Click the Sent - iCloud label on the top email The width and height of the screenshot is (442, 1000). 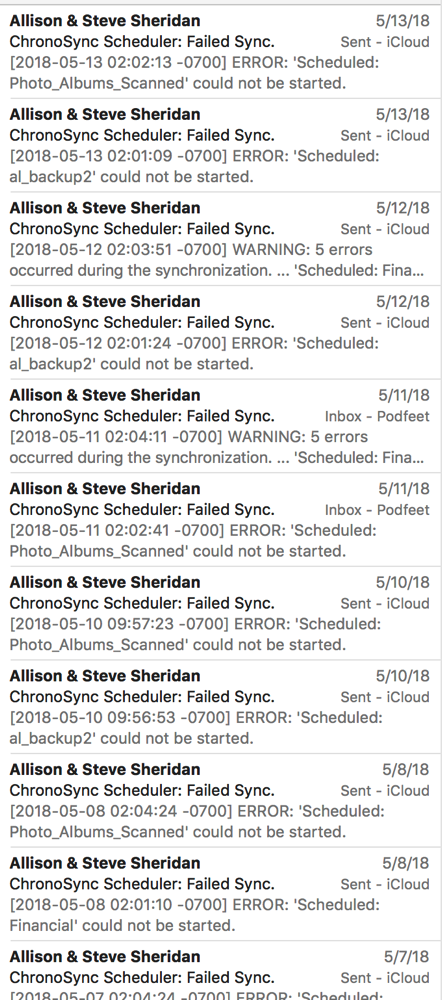385,42
